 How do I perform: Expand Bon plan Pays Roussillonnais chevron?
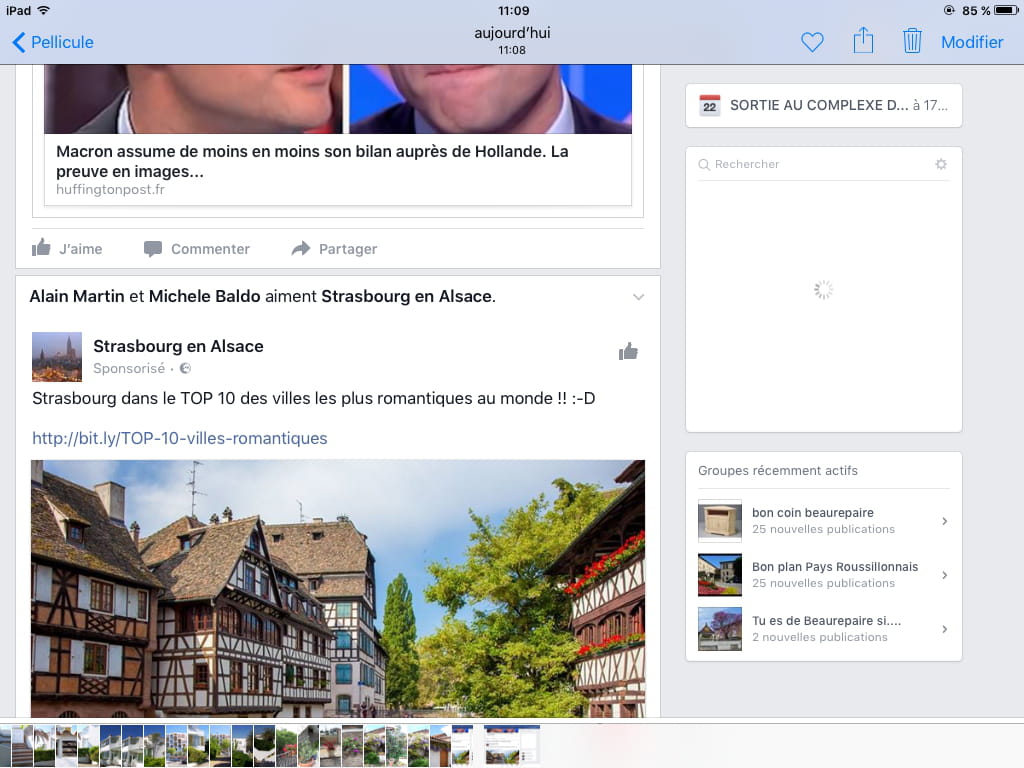[x=944, y=575]
